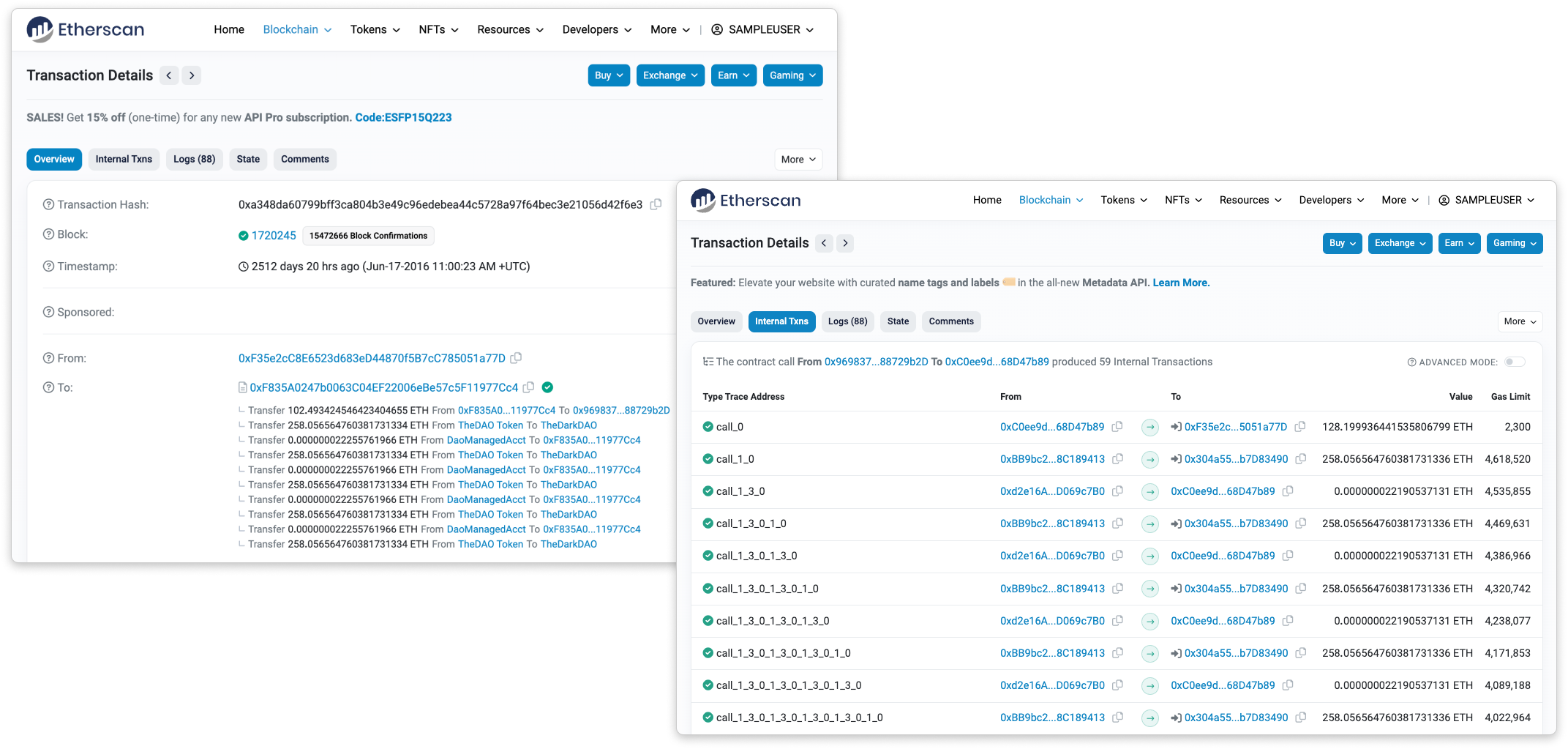Copy the From address 0xF35e2c...a77D
The height and width of the screenshot is (749, 1568).
pos(516,358)
